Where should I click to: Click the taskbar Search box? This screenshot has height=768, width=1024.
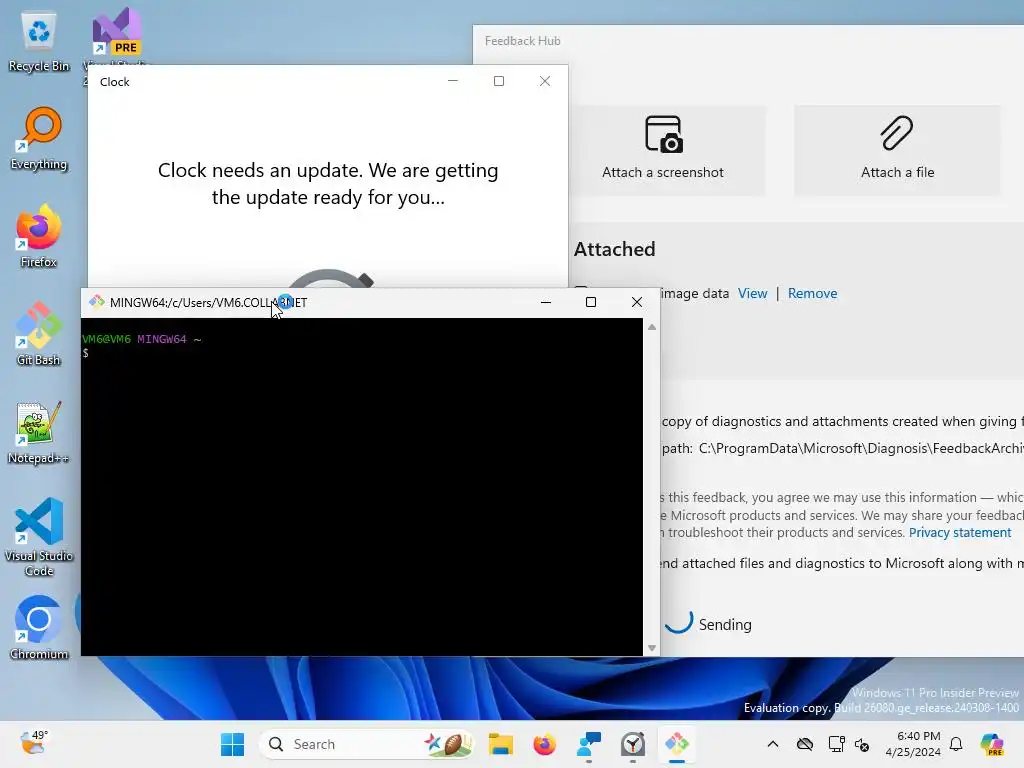click(x=366, y=744)
